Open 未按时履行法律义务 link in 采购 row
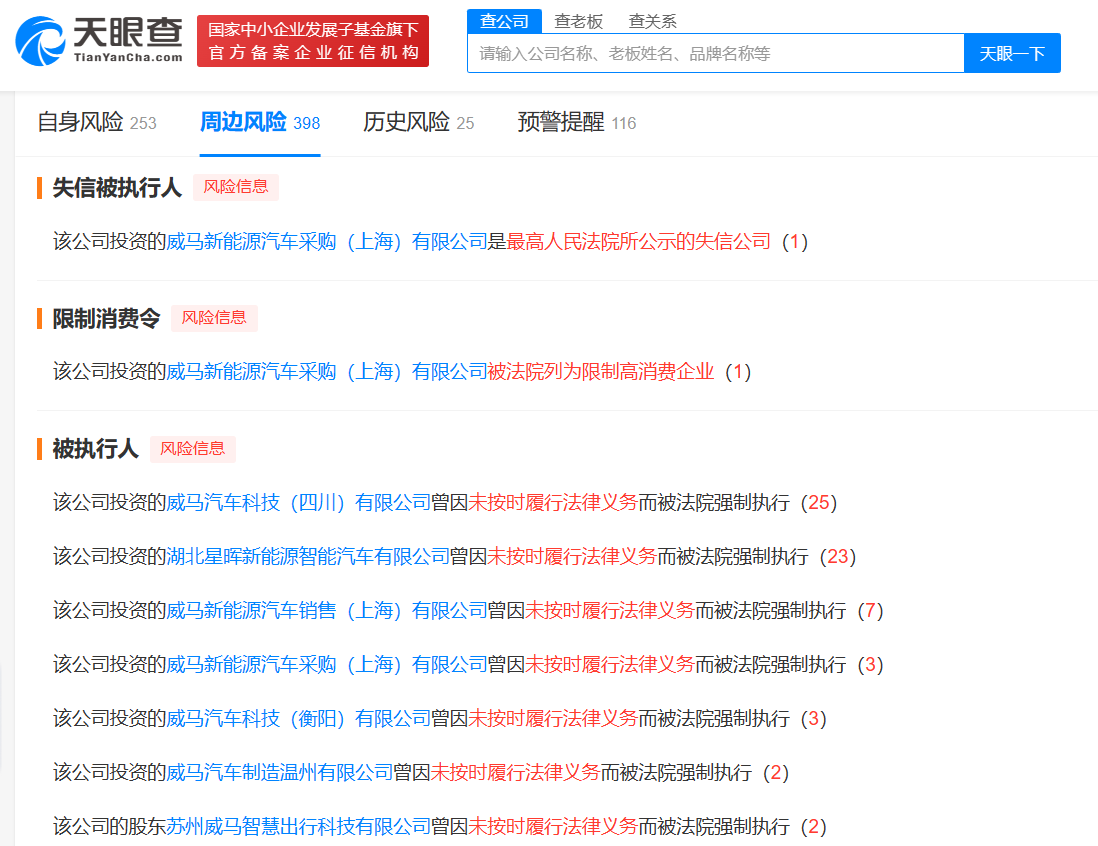The width and height of the screenshot is (1098, 846). pos(610,665)
